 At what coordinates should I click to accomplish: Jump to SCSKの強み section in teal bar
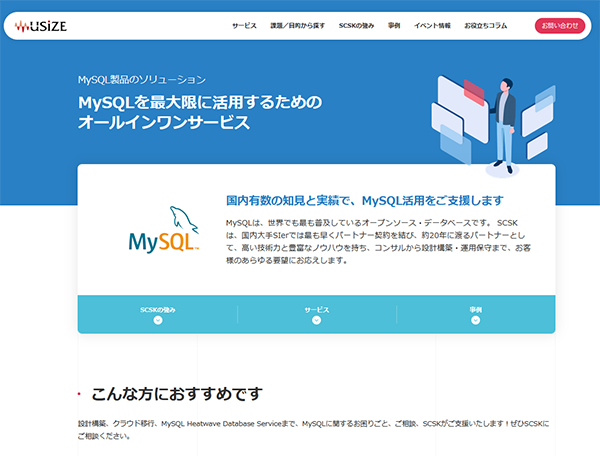[x=158, y=315]
